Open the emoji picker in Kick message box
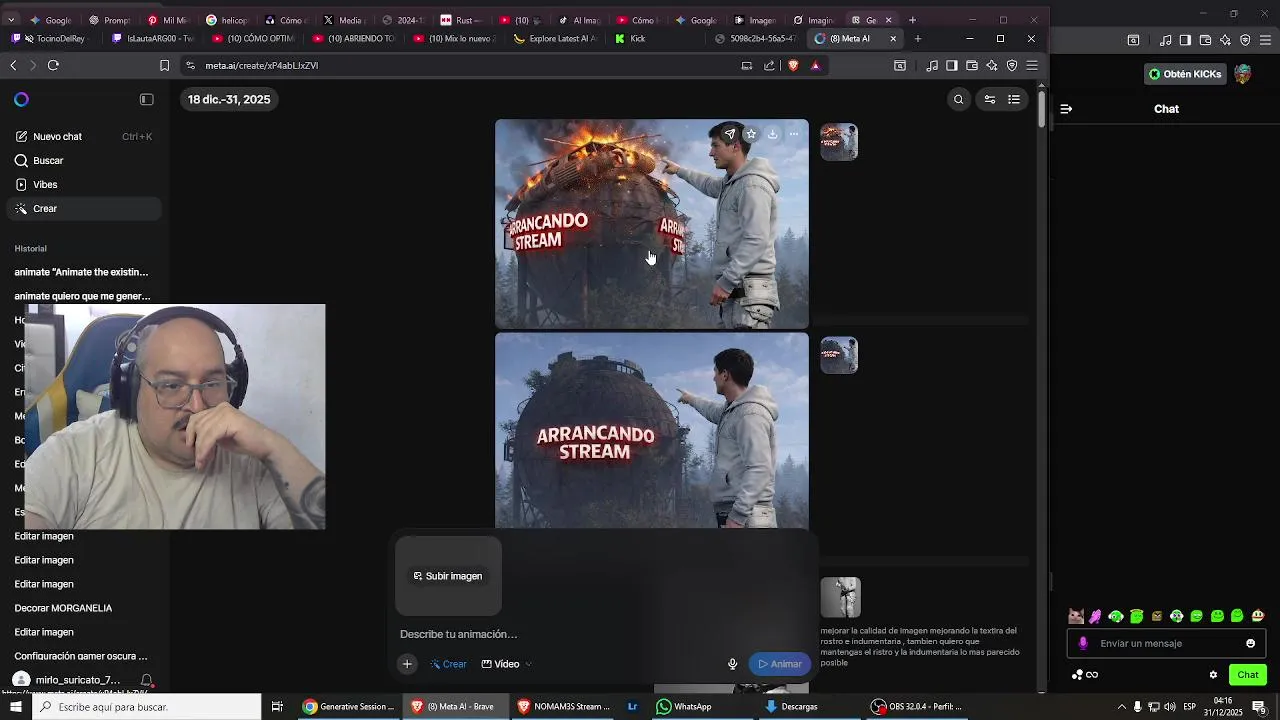The width and height of the screenshot is (1280, 720). click(1250, 643)
